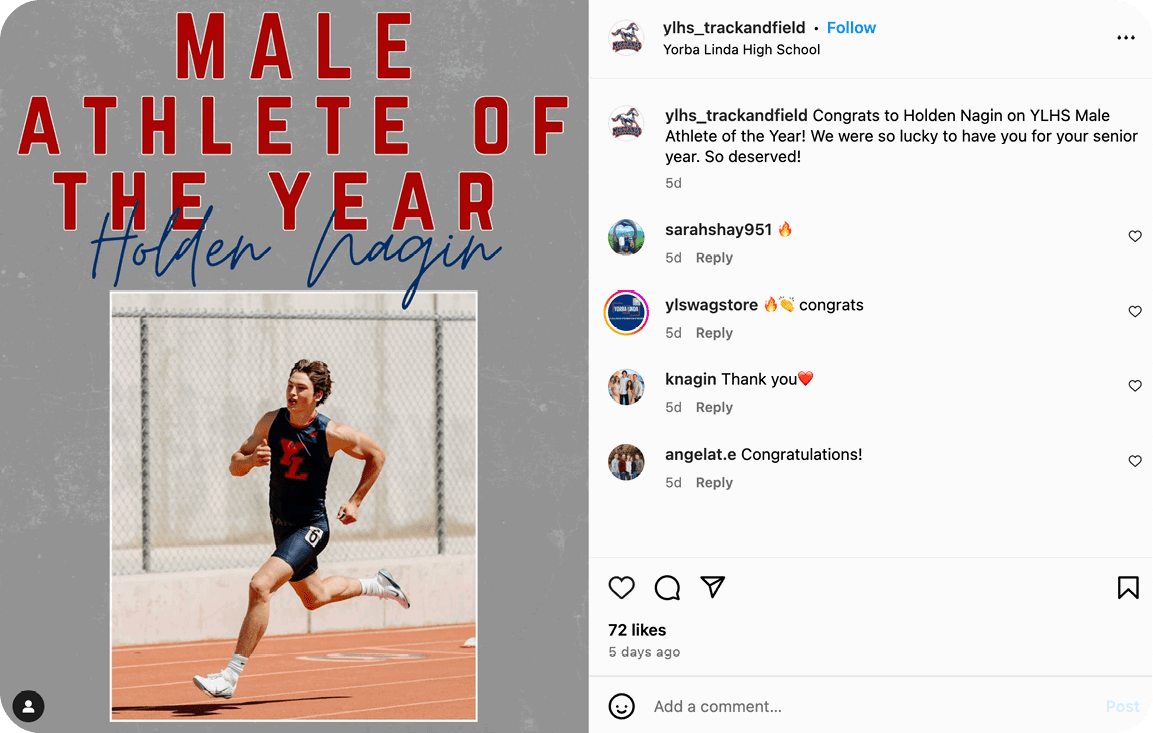View the list of 72 likes

[637, 630]
